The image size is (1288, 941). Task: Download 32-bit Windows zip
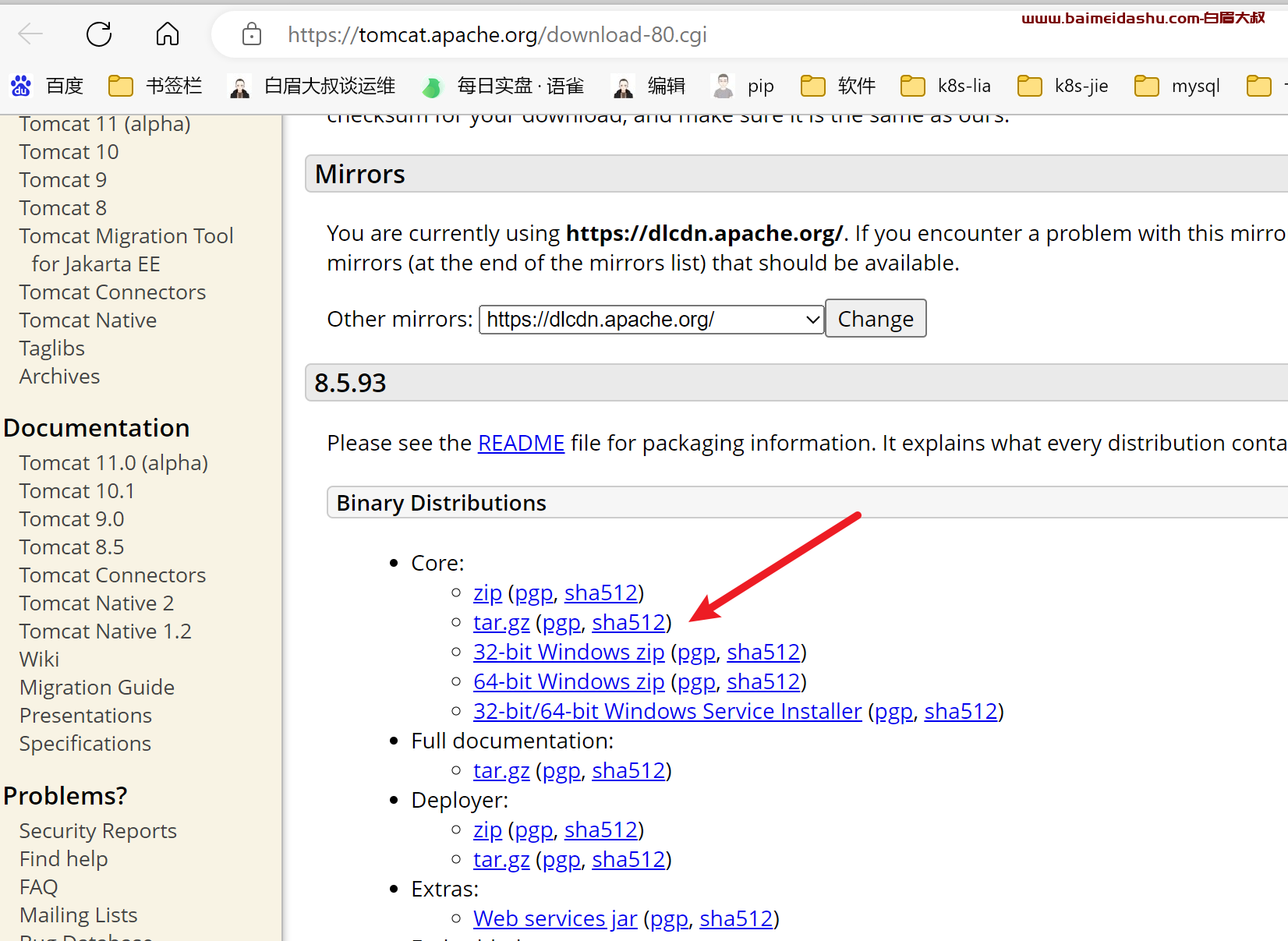point(568,652)
